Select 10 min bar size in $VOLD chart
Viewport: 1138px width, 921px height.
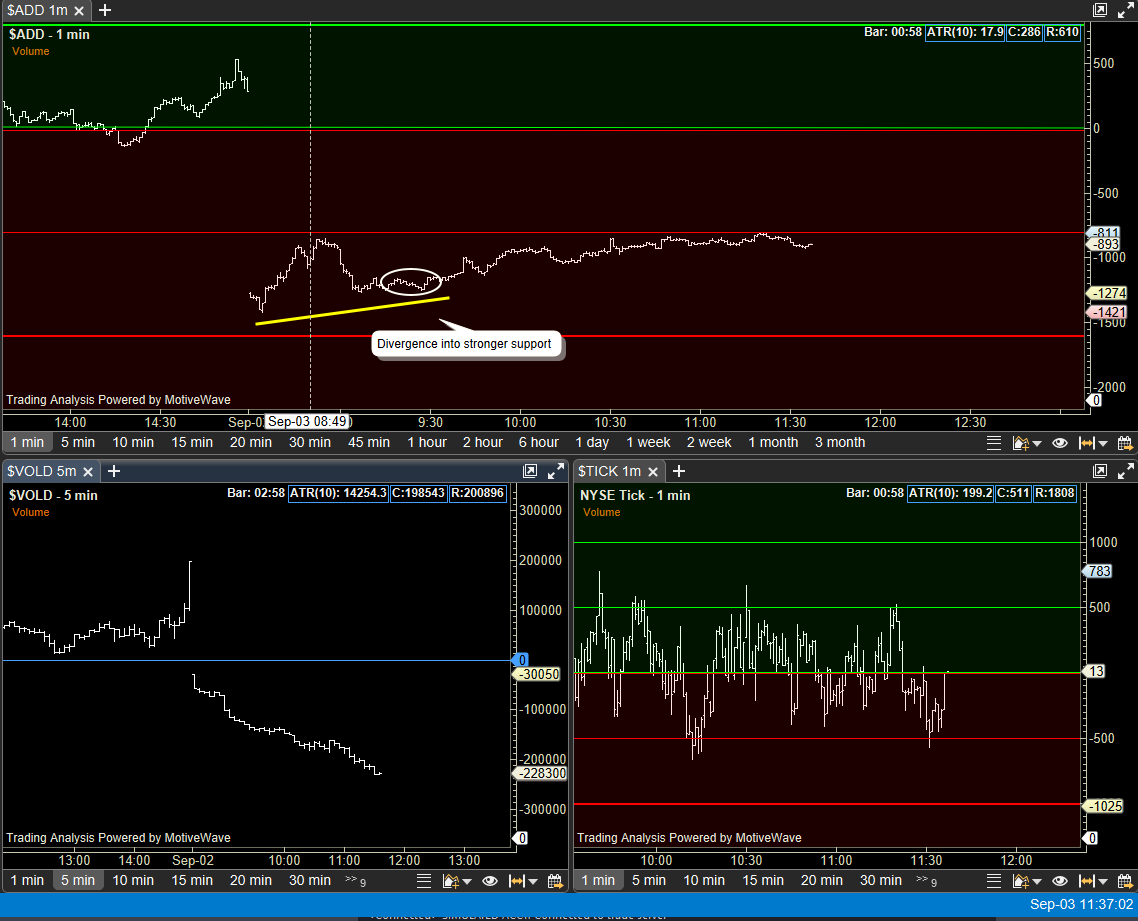coord(133,880)
